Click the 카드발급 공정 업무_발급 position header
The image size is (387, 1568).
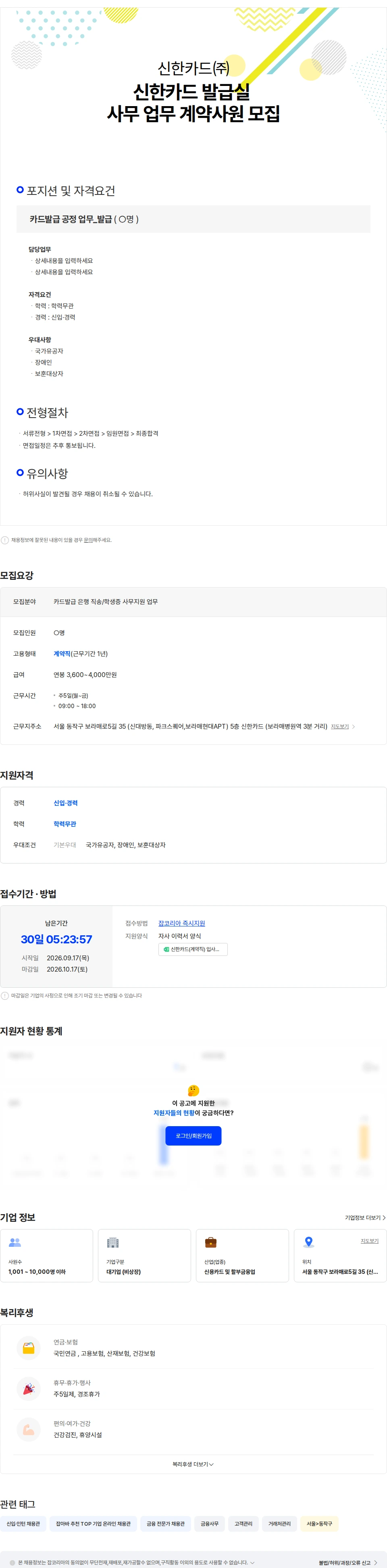193,219
